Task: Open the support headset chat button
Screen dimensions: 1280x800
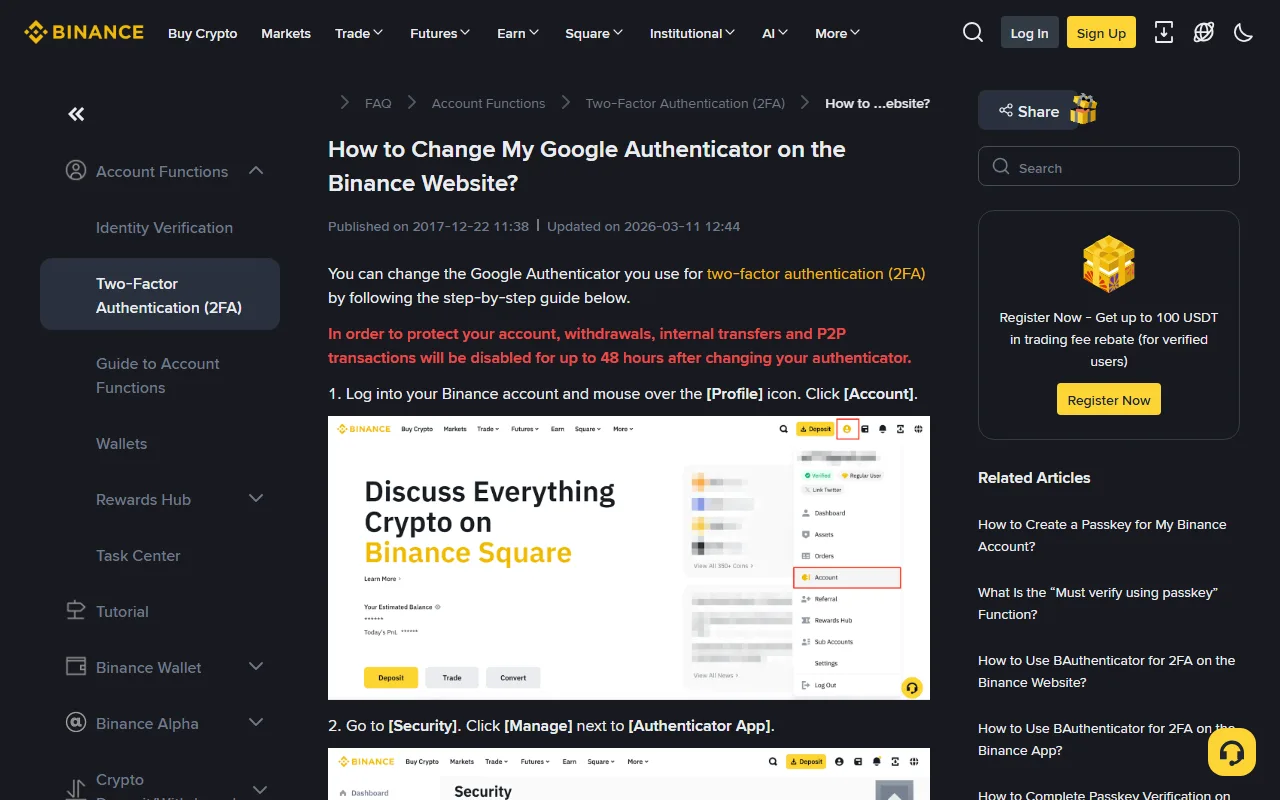Action: pos(1232,752)
